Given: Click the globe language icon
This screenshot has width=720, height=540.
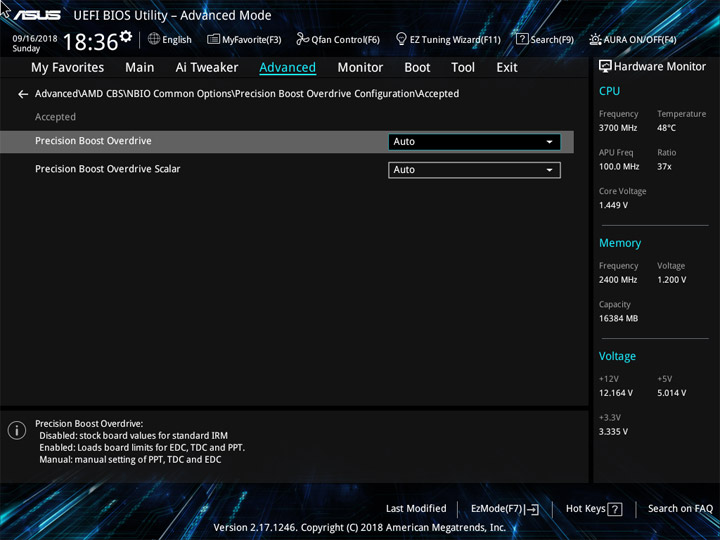Looking at the screenshot, I should 154,39.
